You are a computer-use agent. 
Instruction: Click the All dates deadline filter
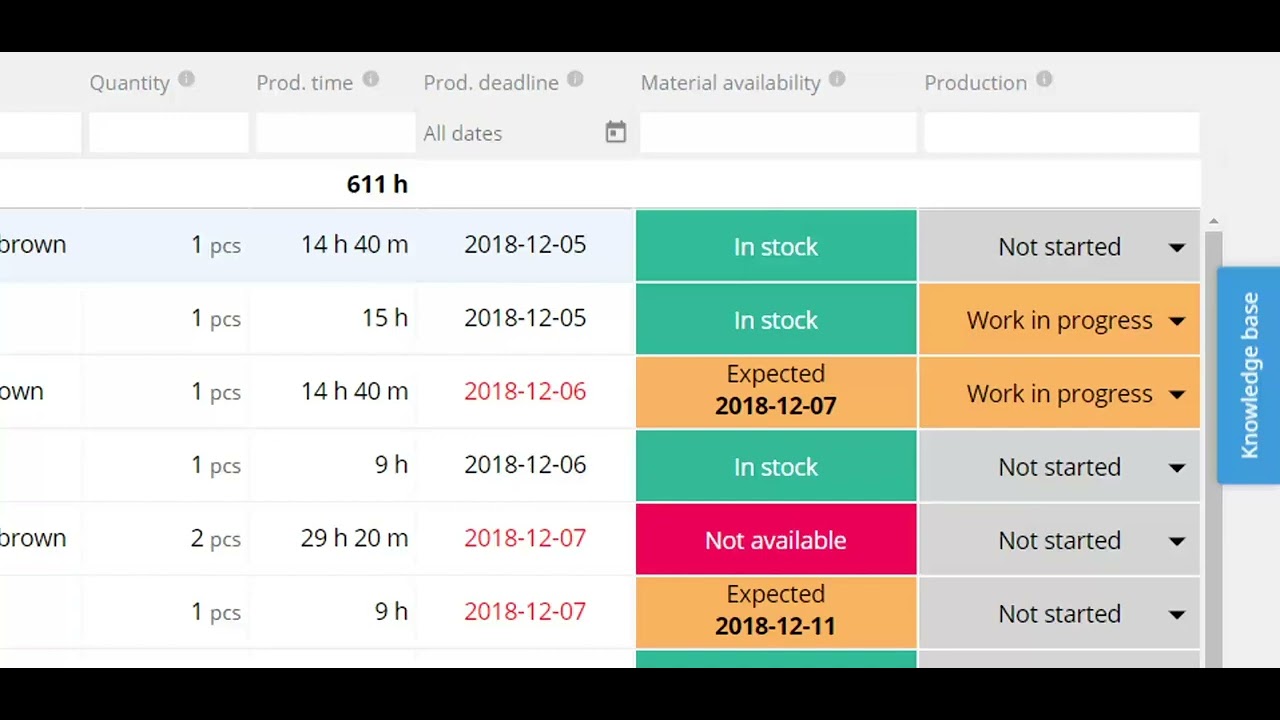(505, 133)
